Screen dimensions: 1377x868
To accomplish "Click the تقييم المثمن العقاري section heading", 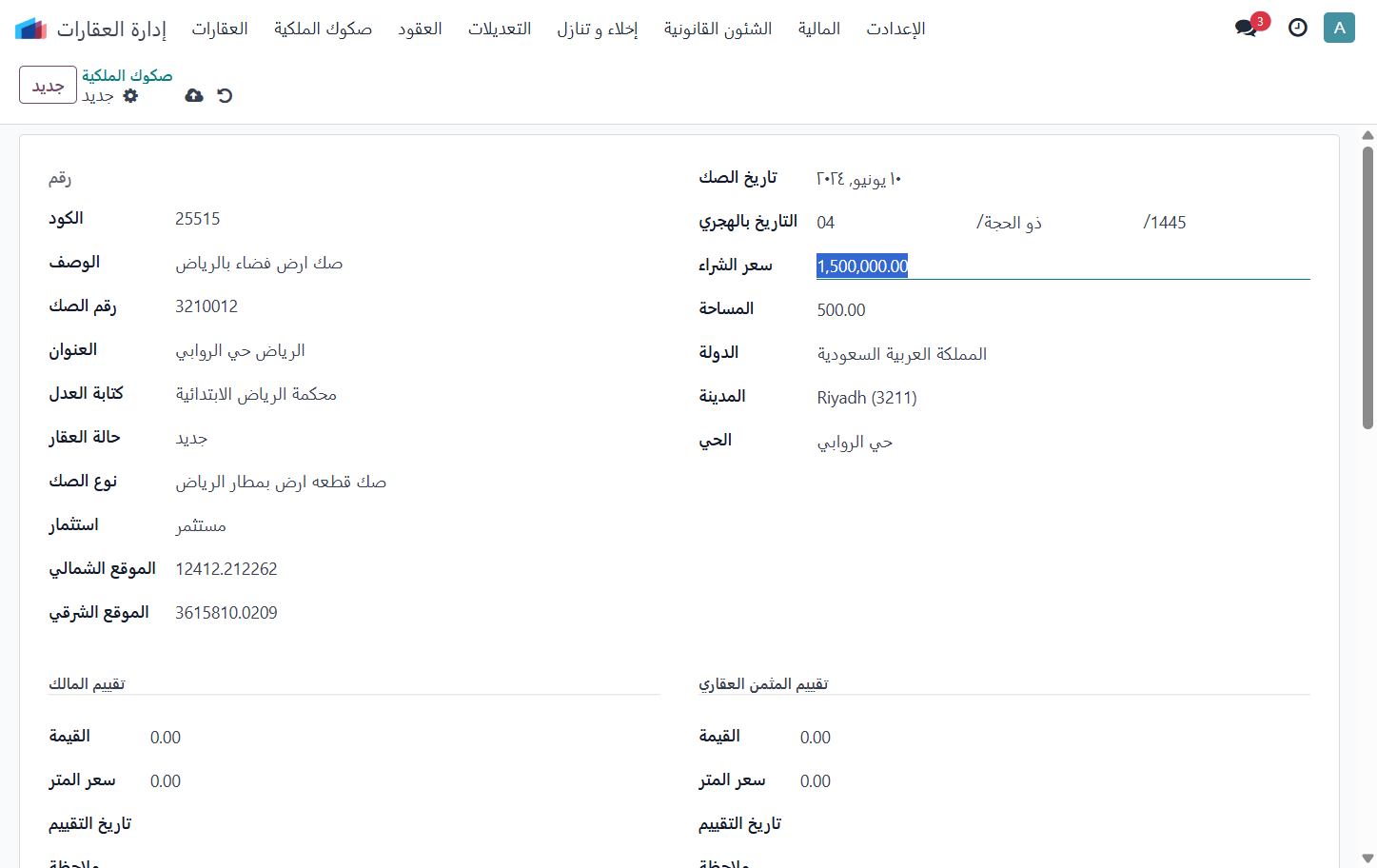I will (763, 683).
